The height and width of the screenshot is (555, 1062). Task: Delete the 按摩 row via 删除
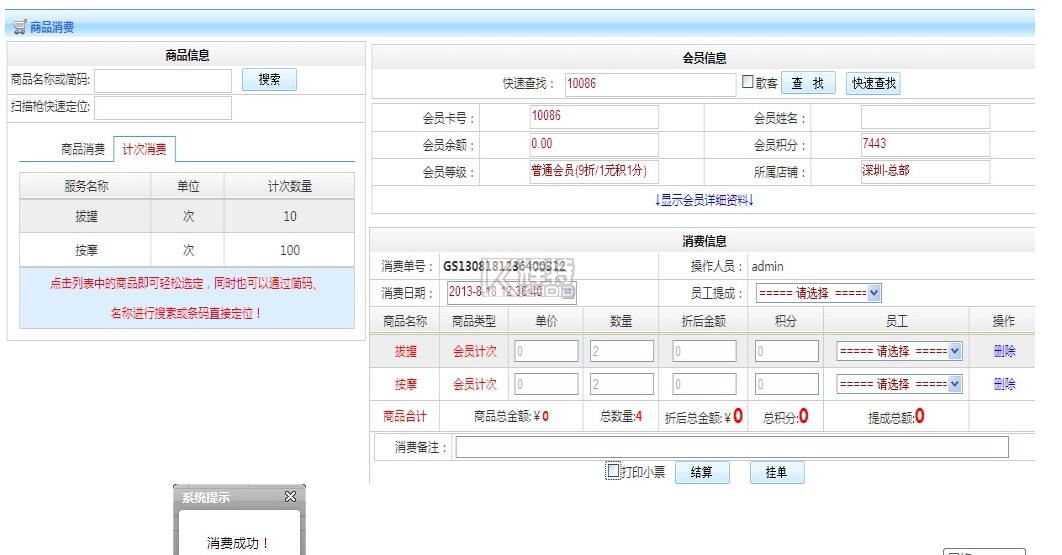[x=1004, y=385]
